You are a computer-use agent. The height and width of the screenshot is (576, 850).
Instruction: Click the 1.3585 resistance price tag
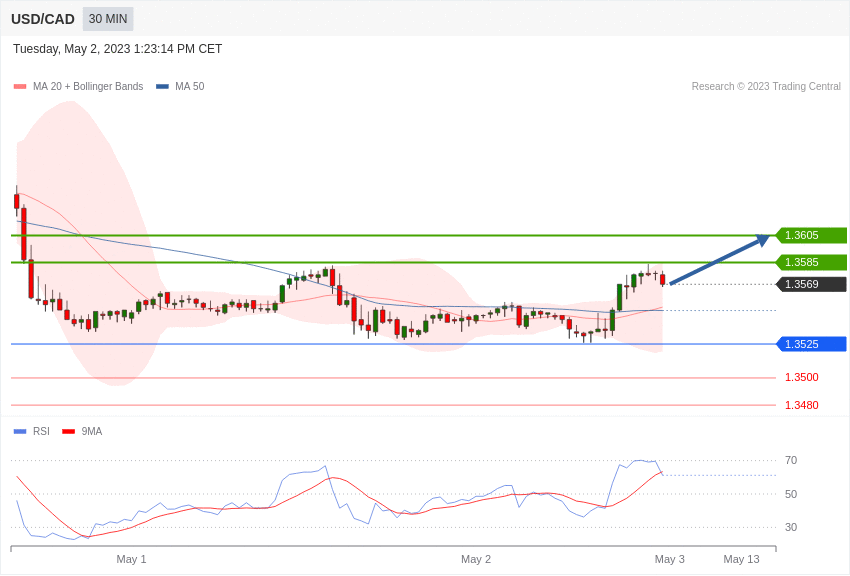[x=812, y=262]
